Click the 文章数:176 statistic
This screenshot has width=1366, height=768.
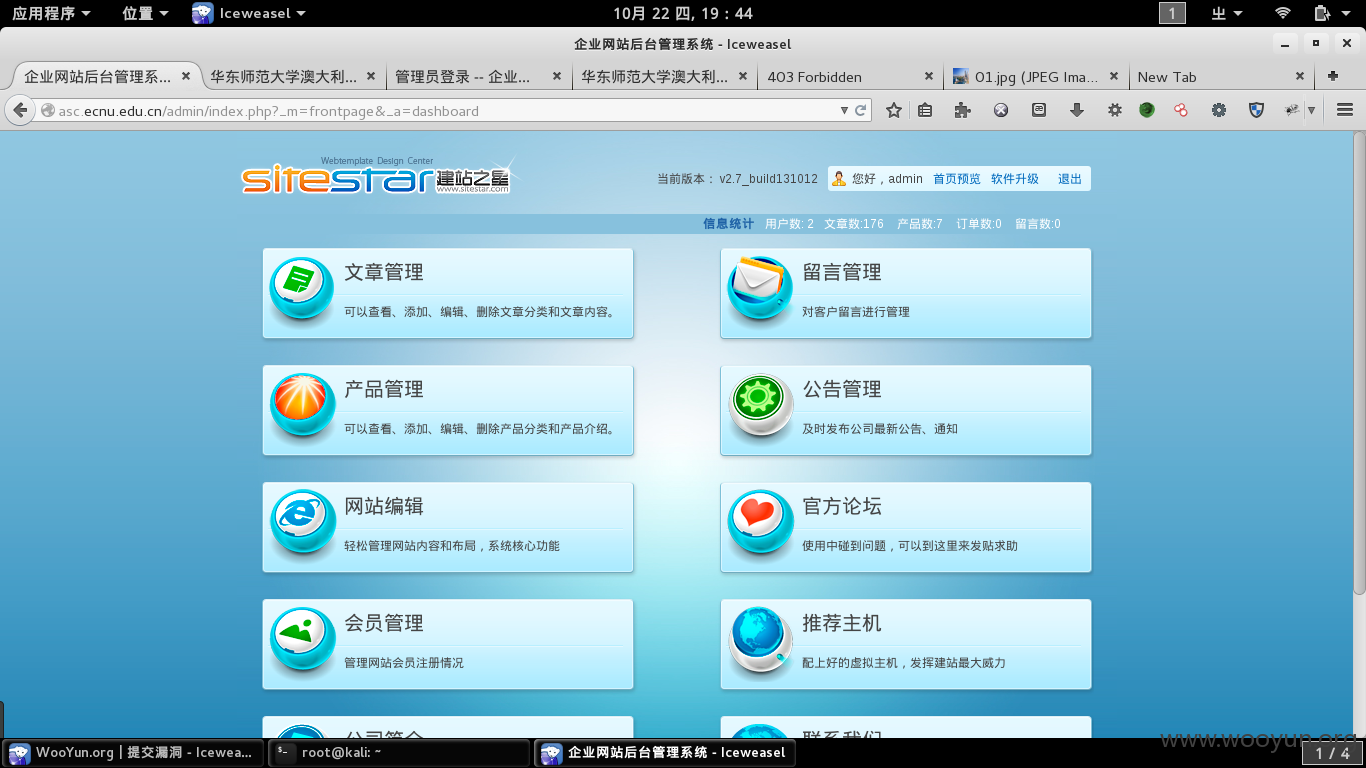(x=854, y=224)
